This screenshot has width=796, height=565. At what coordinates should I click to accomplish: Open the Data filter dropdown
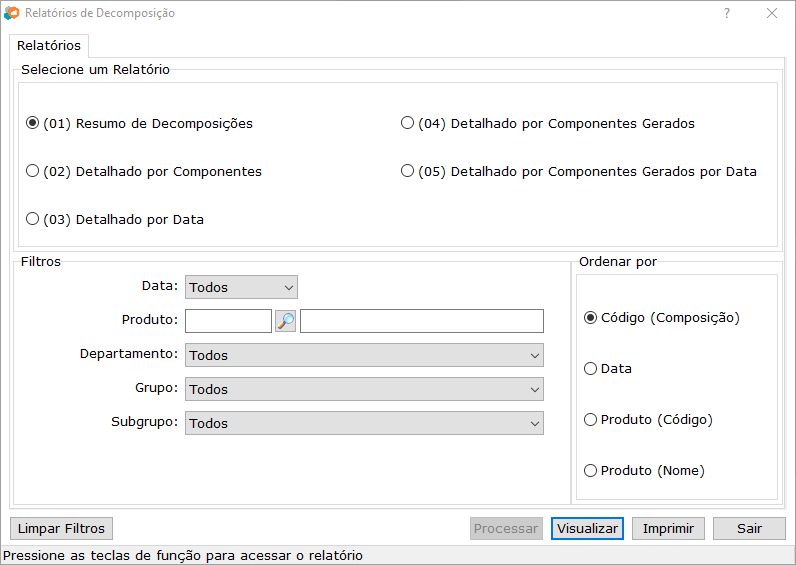(241, 287)
